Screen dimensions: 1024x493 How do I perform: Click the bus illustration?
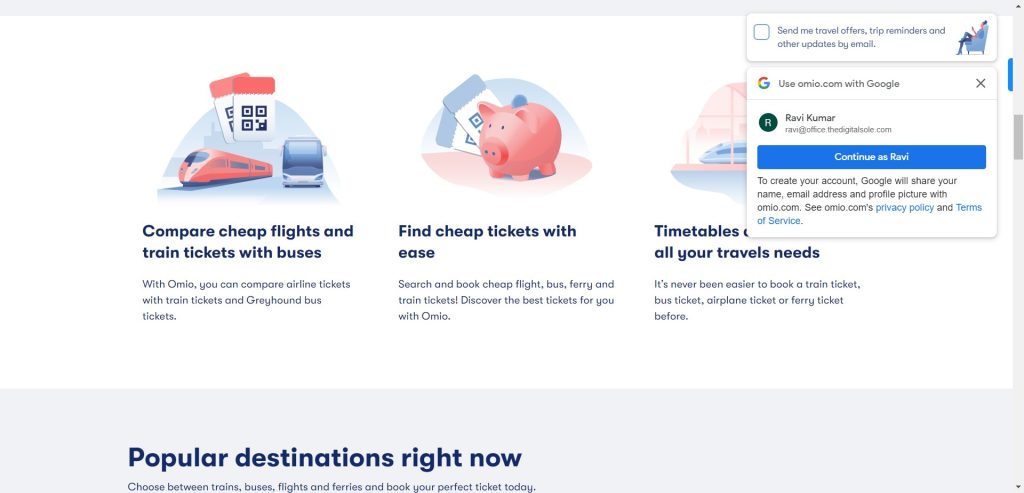(302, 162)
